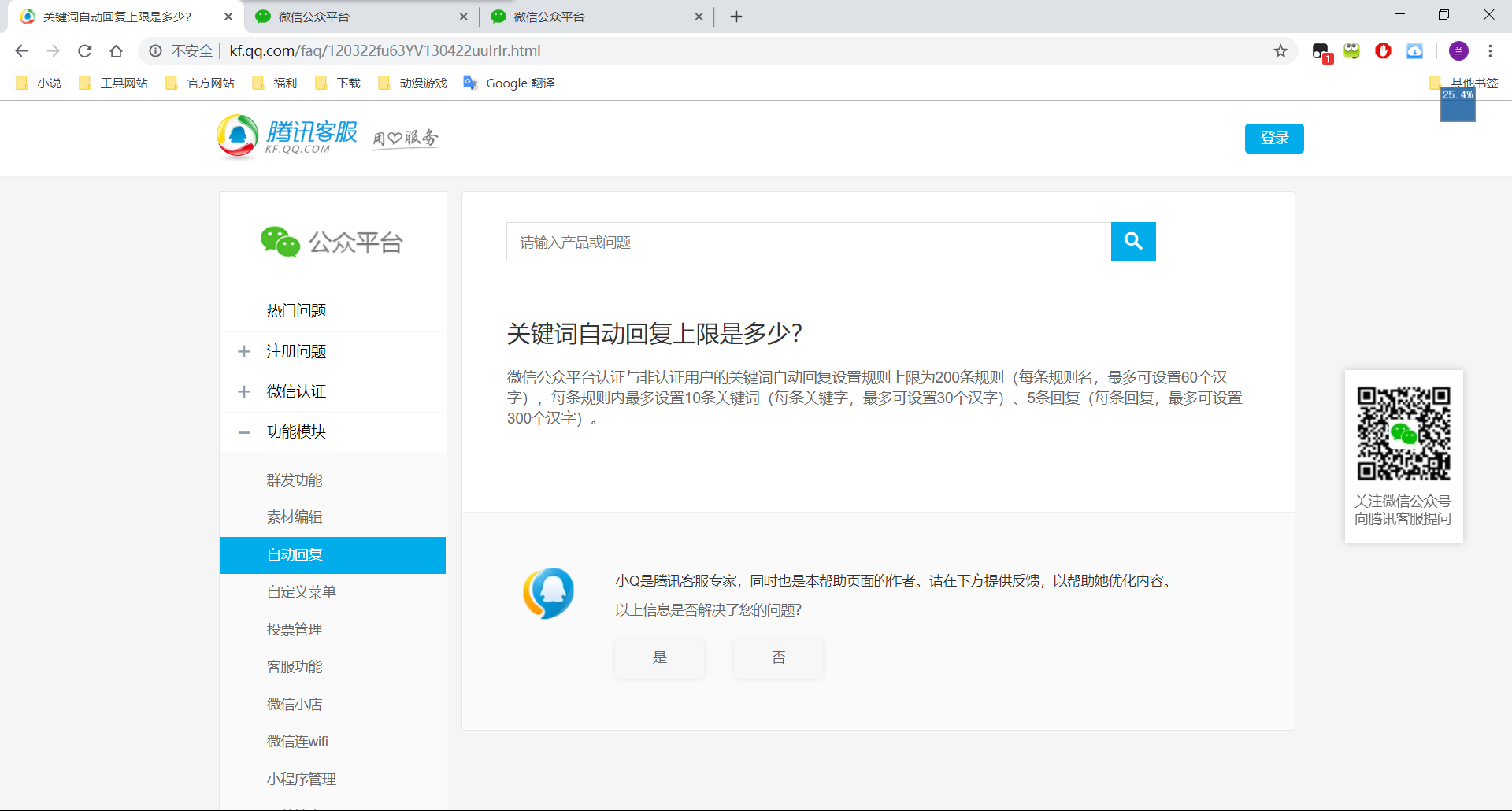Click the blue search magnifier button
The height and width of the screenshot is (811, 1512).
(x=1133, y=242)
